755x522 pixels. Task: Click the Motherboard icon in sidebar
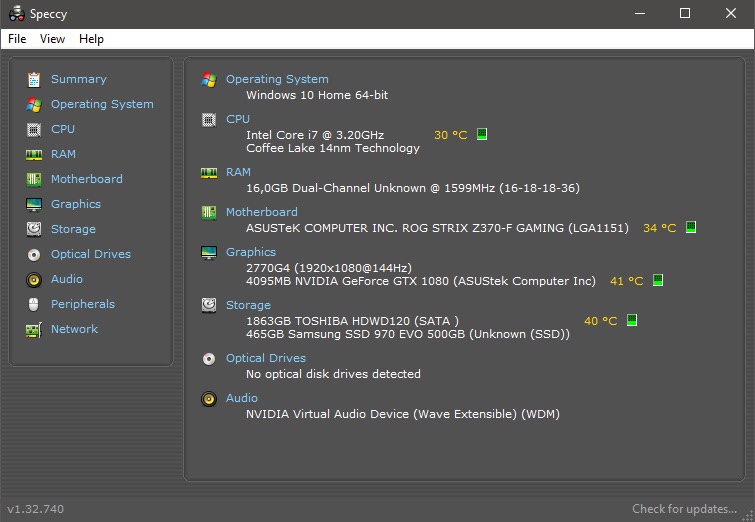(x=34, y=179)
